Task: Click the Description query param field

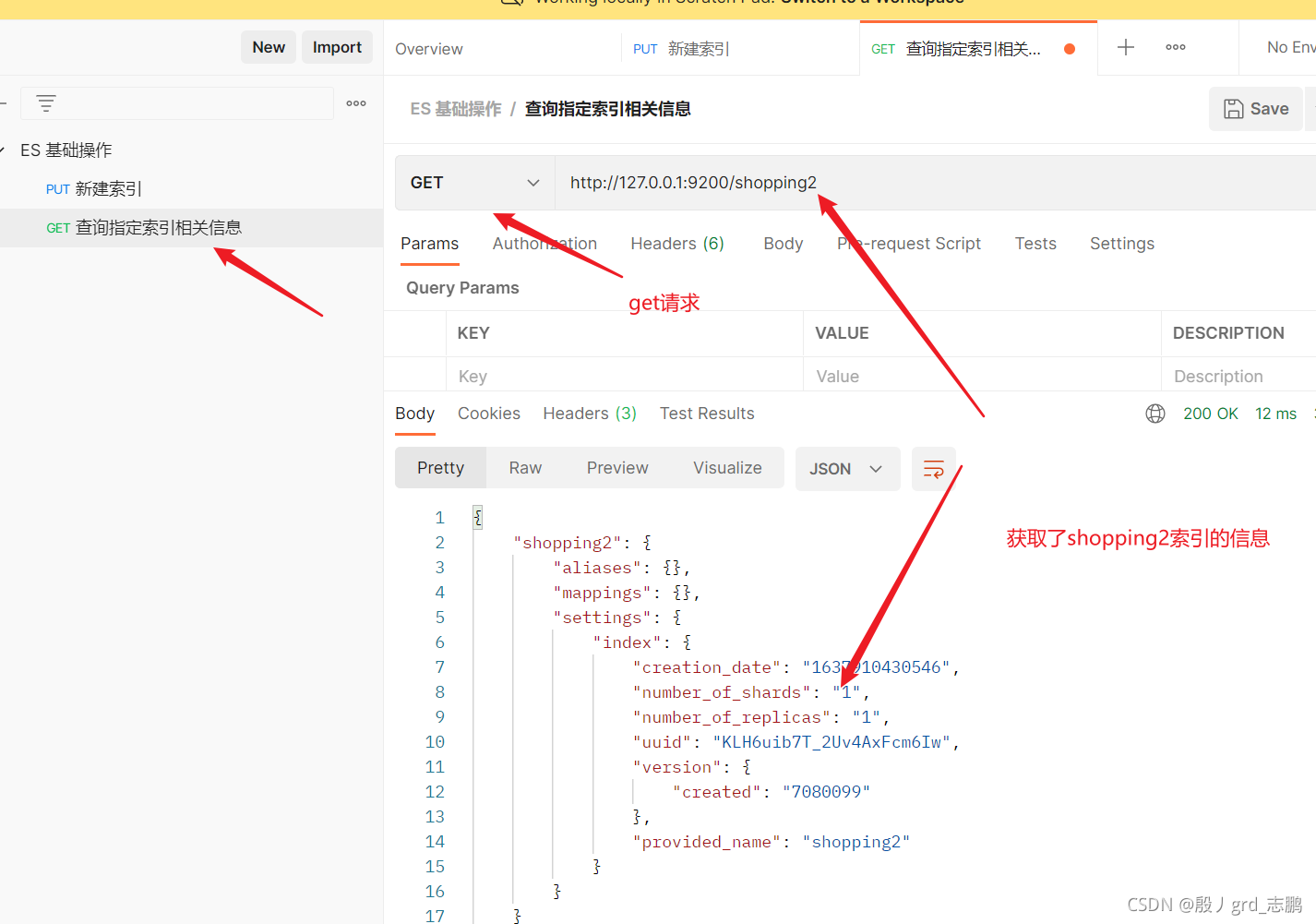Action: pos(1238,376)
